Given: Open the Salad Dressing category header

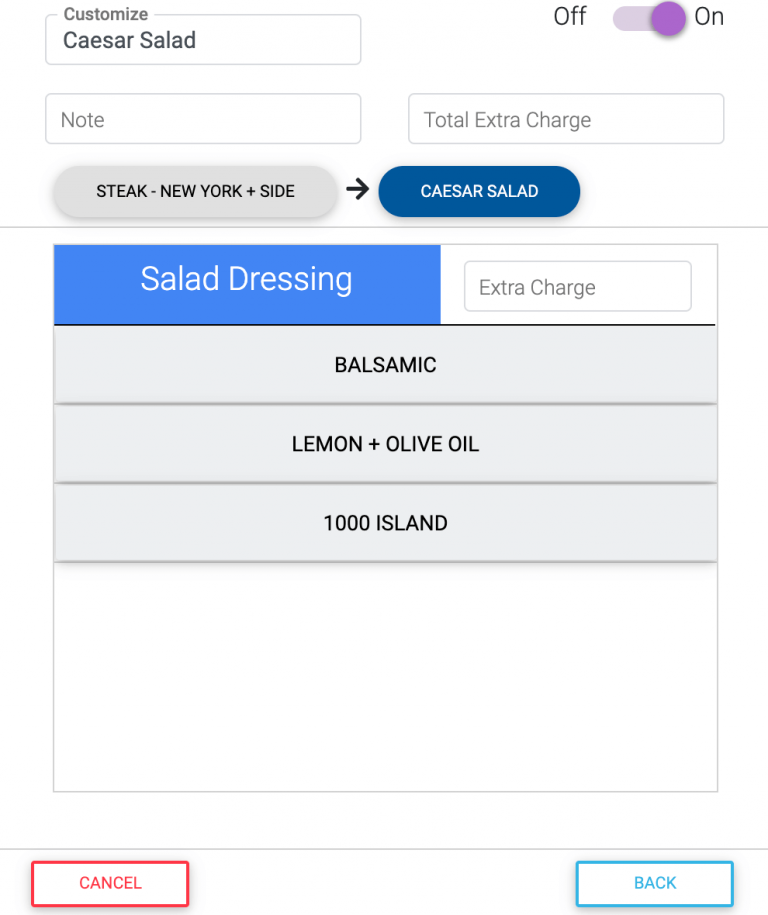Looking at the screenshot, I should [246, 280].
